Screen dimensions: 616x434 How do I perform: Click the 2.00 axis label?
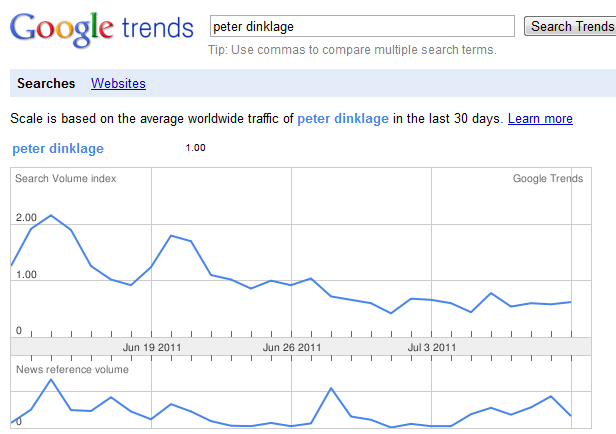click(x=26, y=218)
